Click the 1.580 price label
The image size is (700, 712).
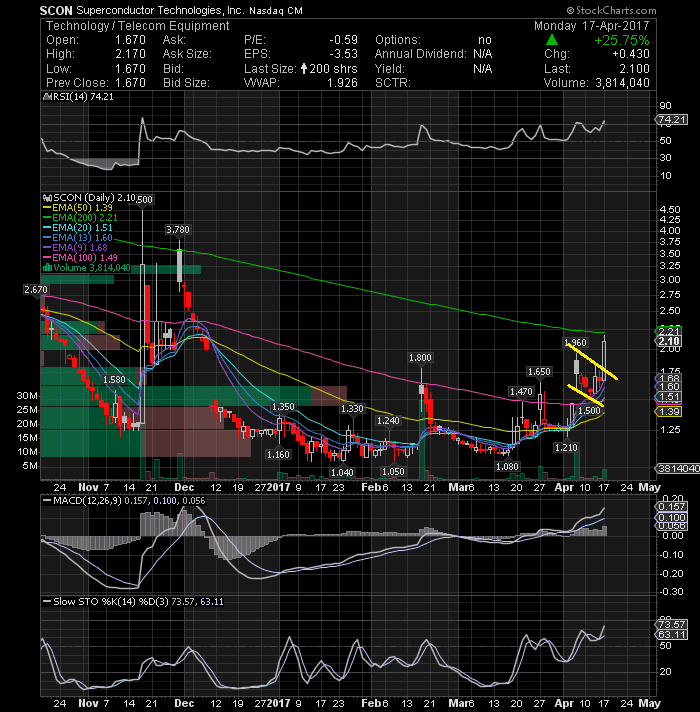click(x=114, y=379)
